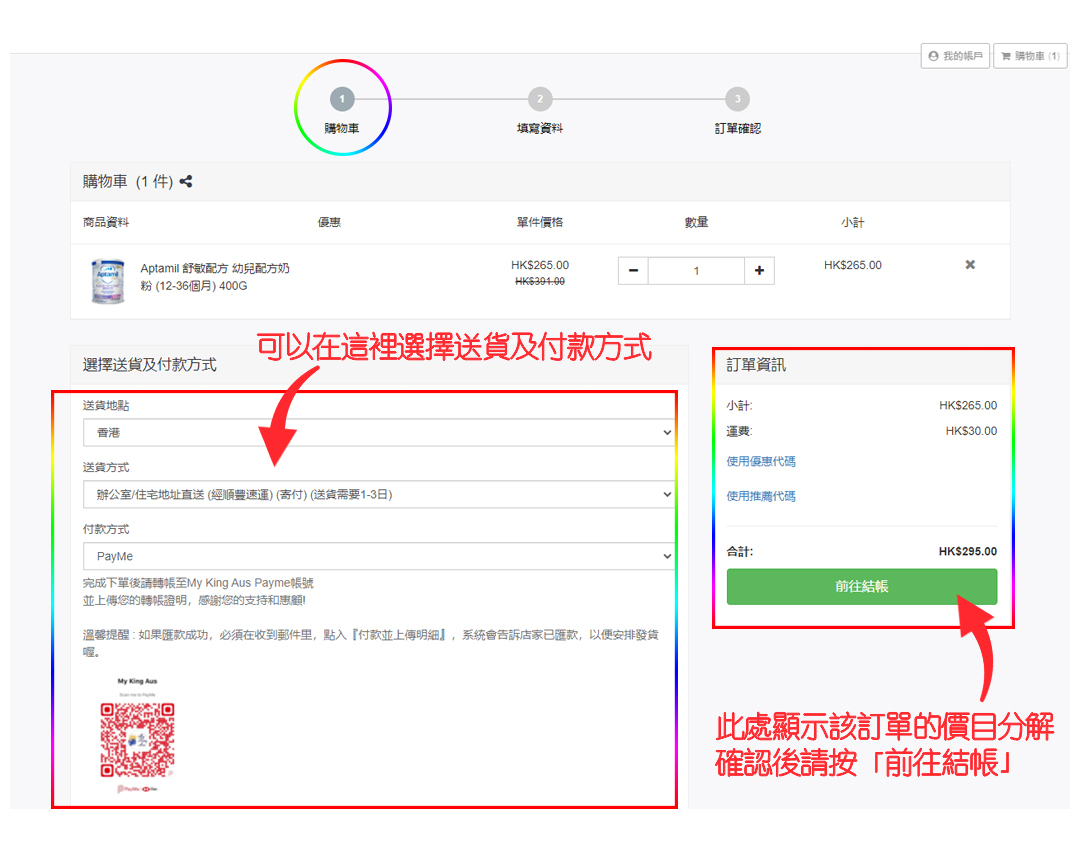This screenshot has width=1080, height=850.
Task: Click the Aptamil product thumbnail image
Action: [107, 280]
